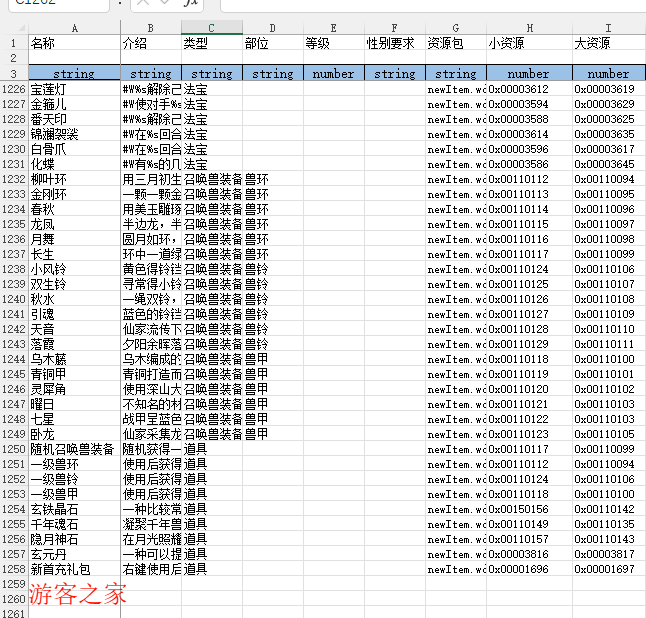The image size is (646, 618).
Task: Select row 3 header
Action: click(14, 73)
